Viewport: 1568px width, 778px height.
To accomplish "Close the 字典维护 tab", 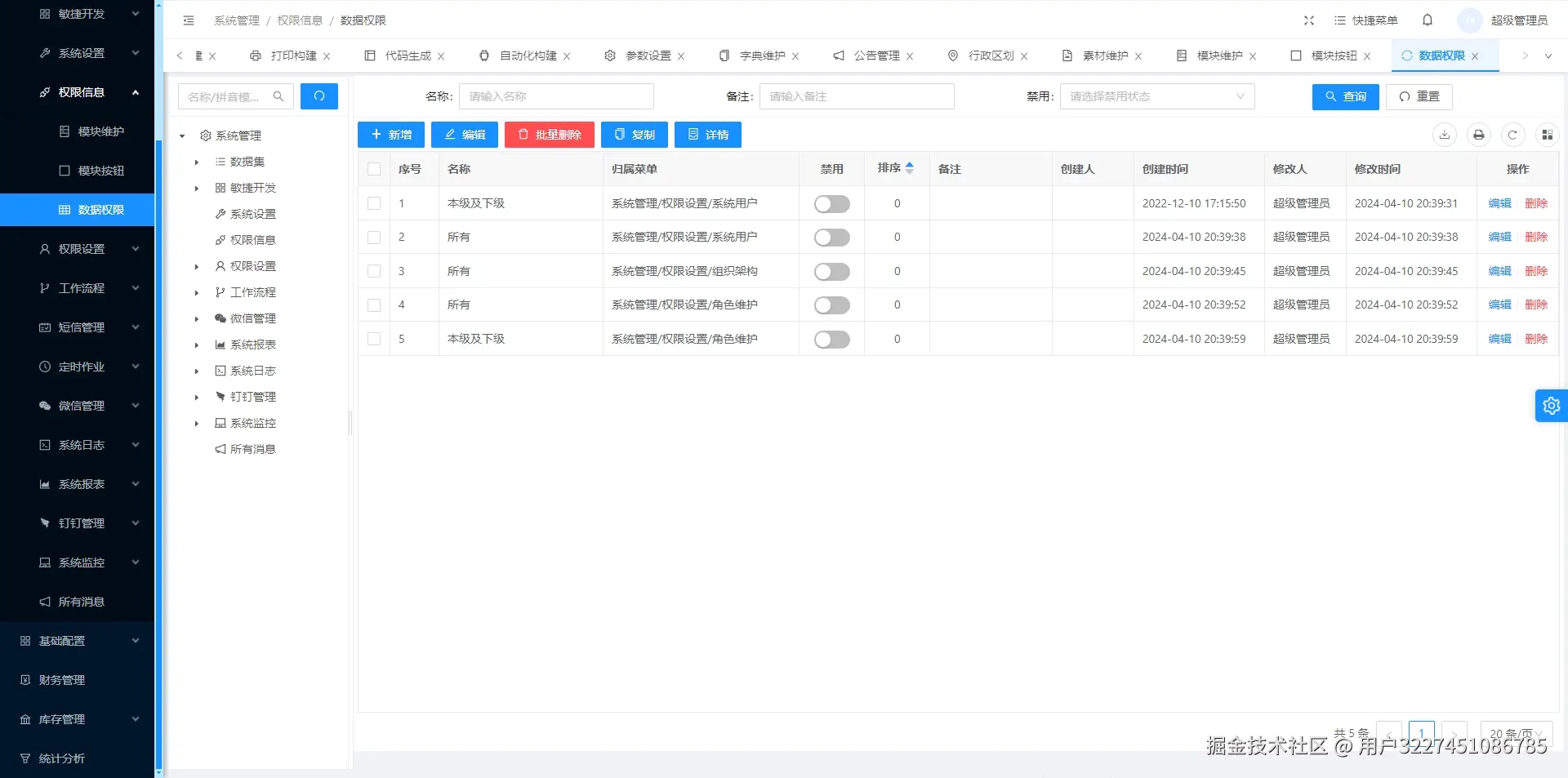I will [x=795, y=56].
